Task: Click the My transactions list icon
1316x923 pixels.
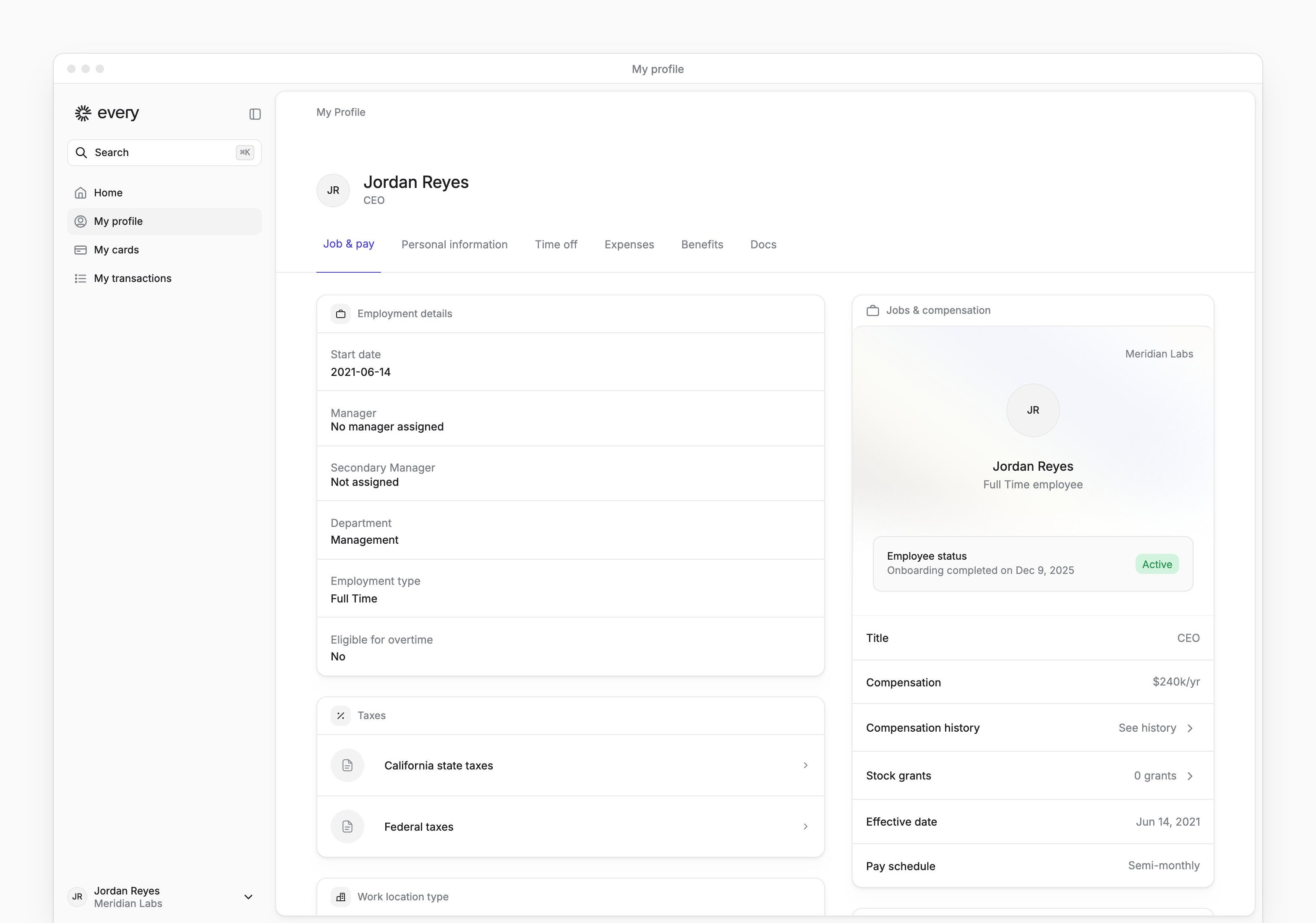Action: point(81,279)
